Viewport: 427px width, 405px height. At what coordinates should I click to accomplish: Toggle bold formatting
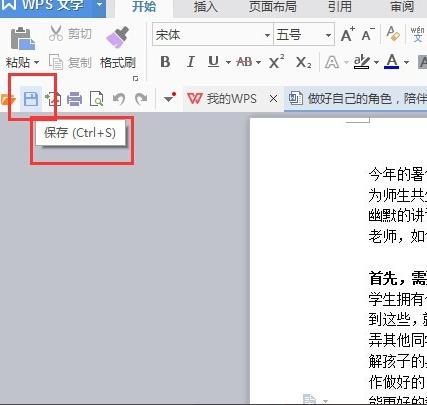[165, 62]
